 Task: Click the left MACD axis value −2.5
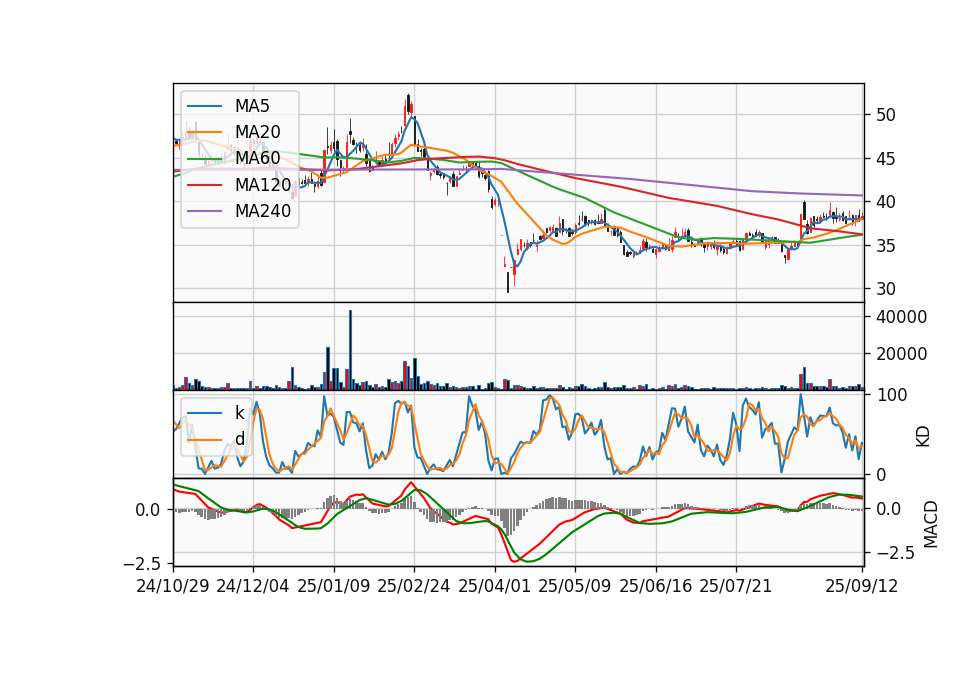point(141,563)
